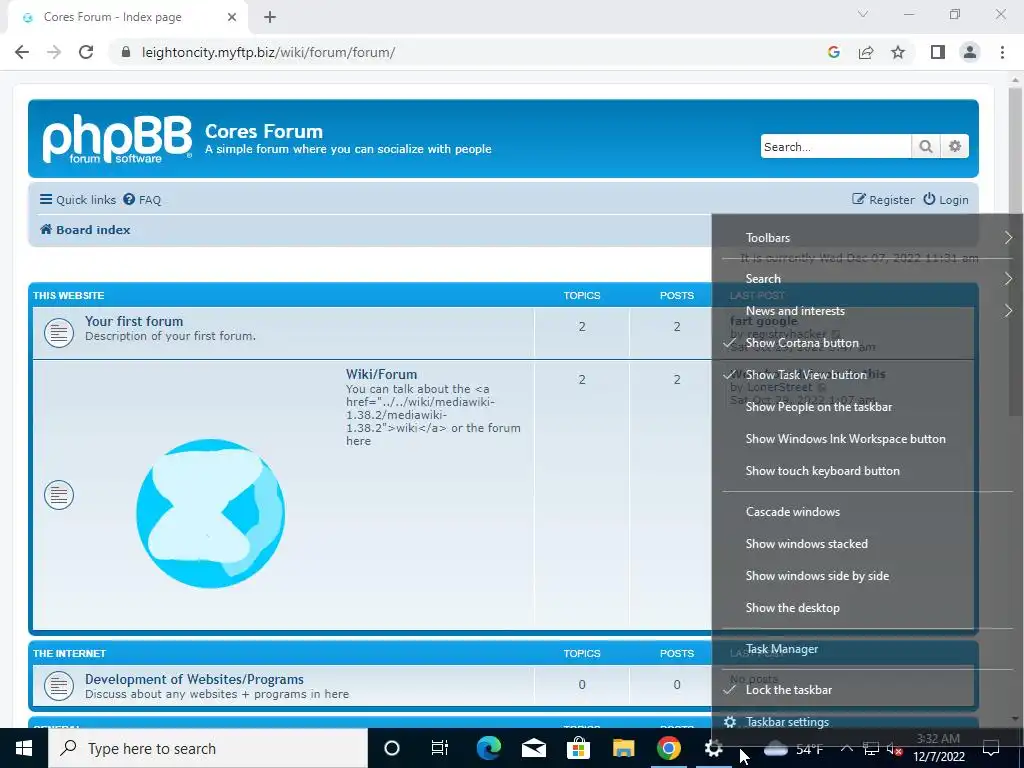
Task: Reload the current page
Action: click(86, 52)
